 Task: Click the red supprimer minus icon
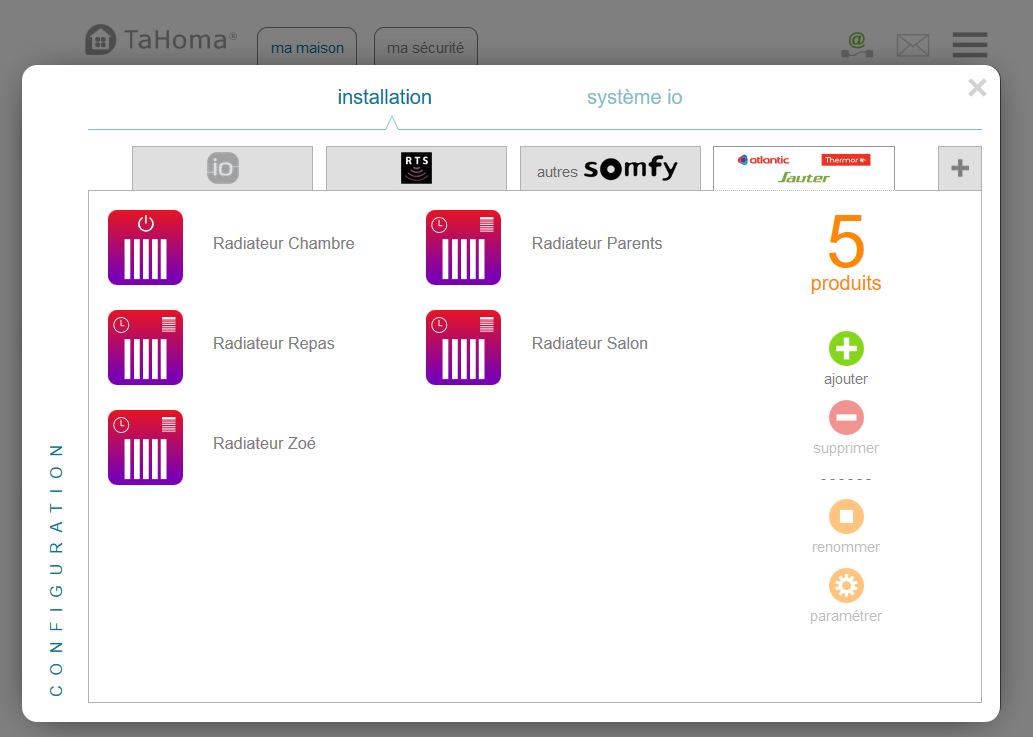(x=846, y=418)
